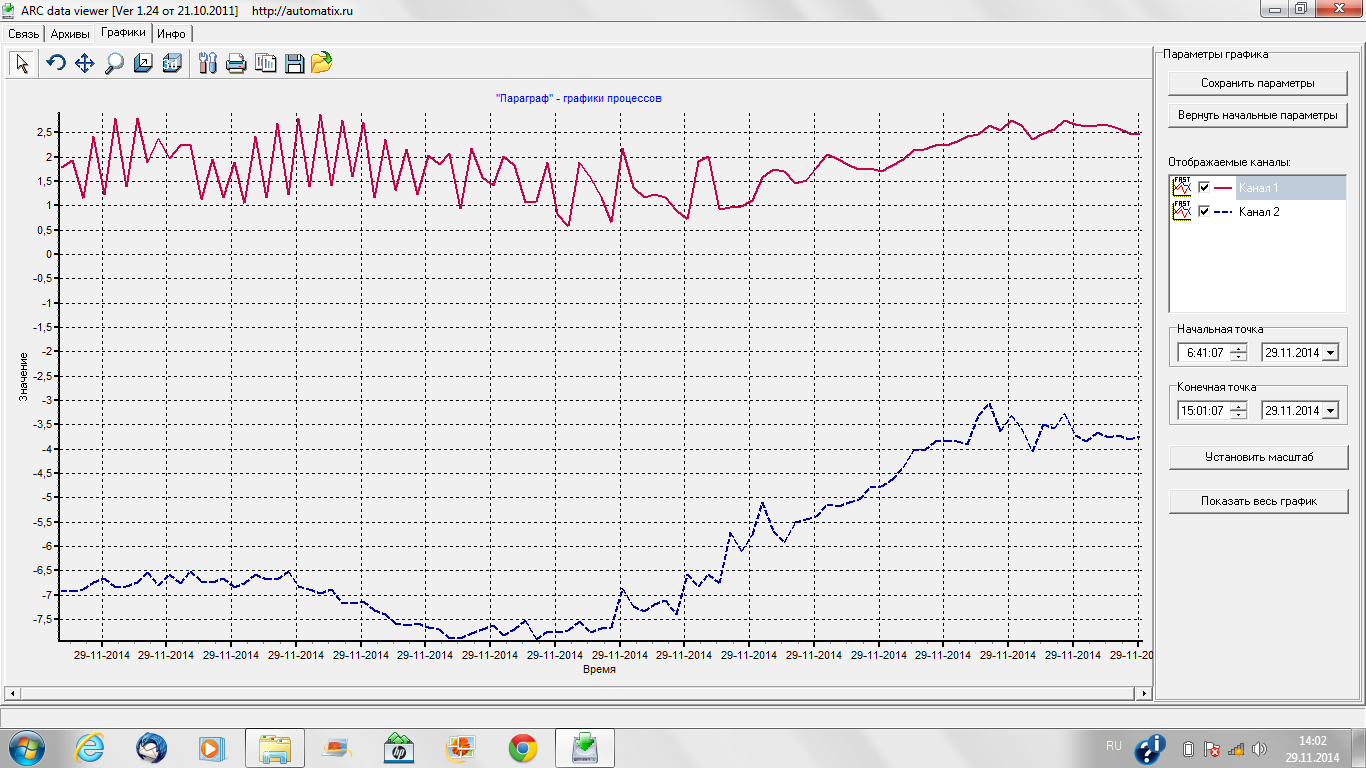
Task: Open the HP taskbar application
Action: click(398, 748)
